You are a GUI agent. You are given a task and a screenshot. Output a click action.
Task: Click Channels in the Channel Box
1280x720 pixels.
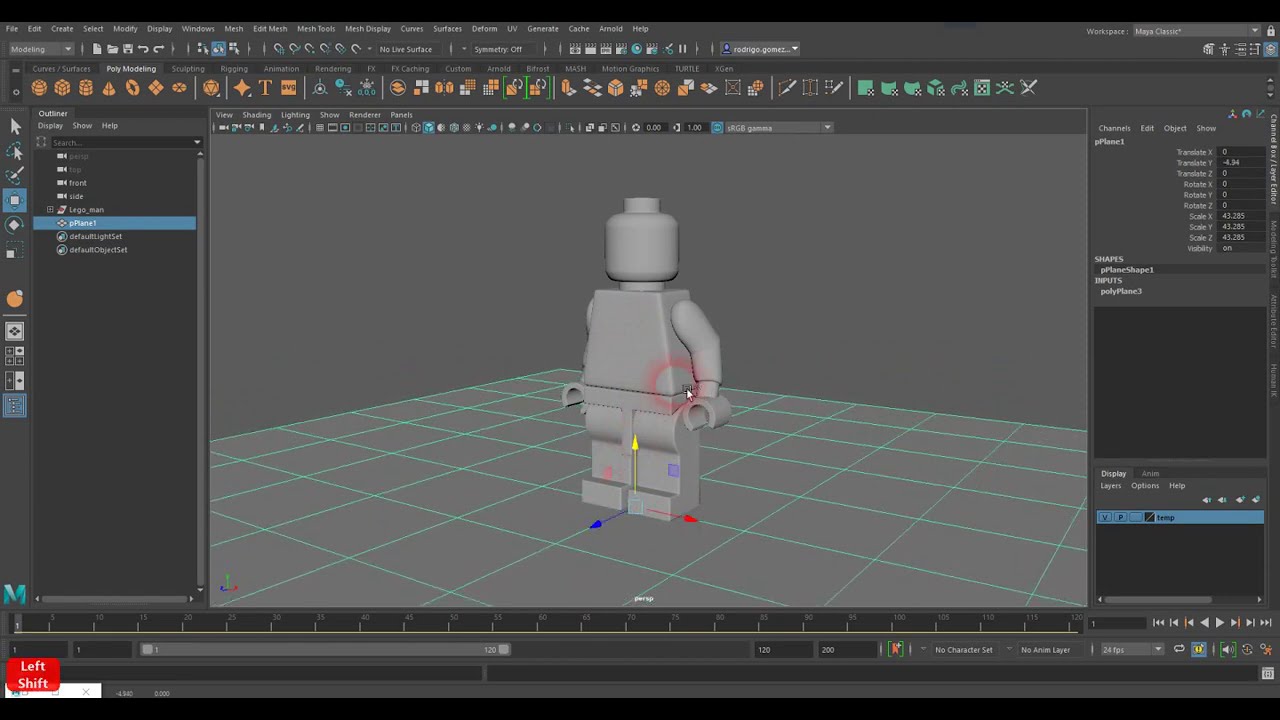(1114, 128)
